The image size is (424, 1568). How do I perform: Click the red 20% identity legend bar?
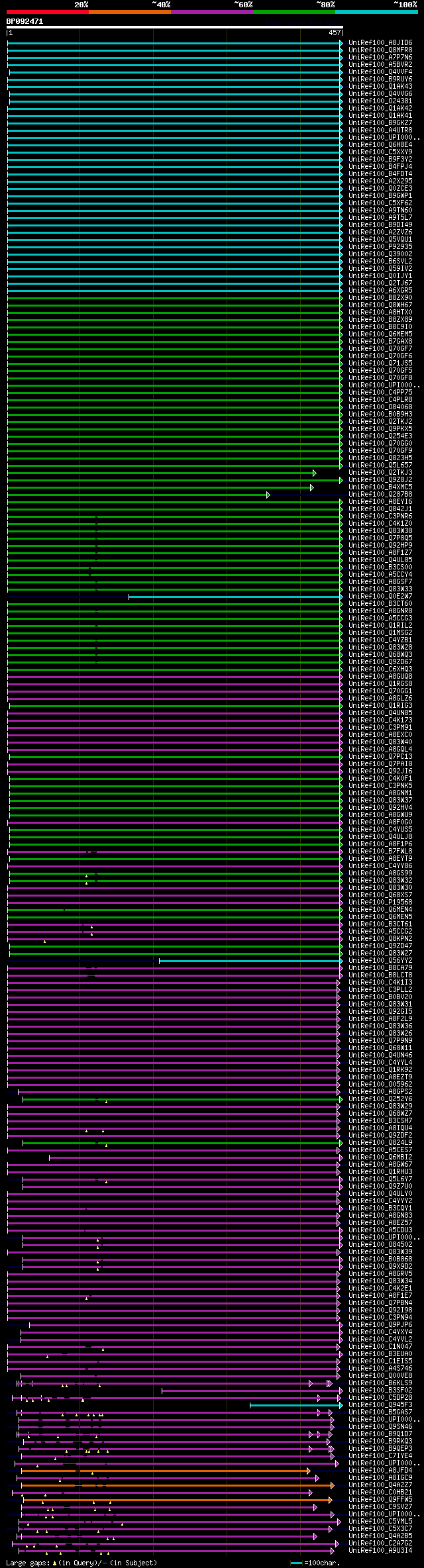point(47,12)
